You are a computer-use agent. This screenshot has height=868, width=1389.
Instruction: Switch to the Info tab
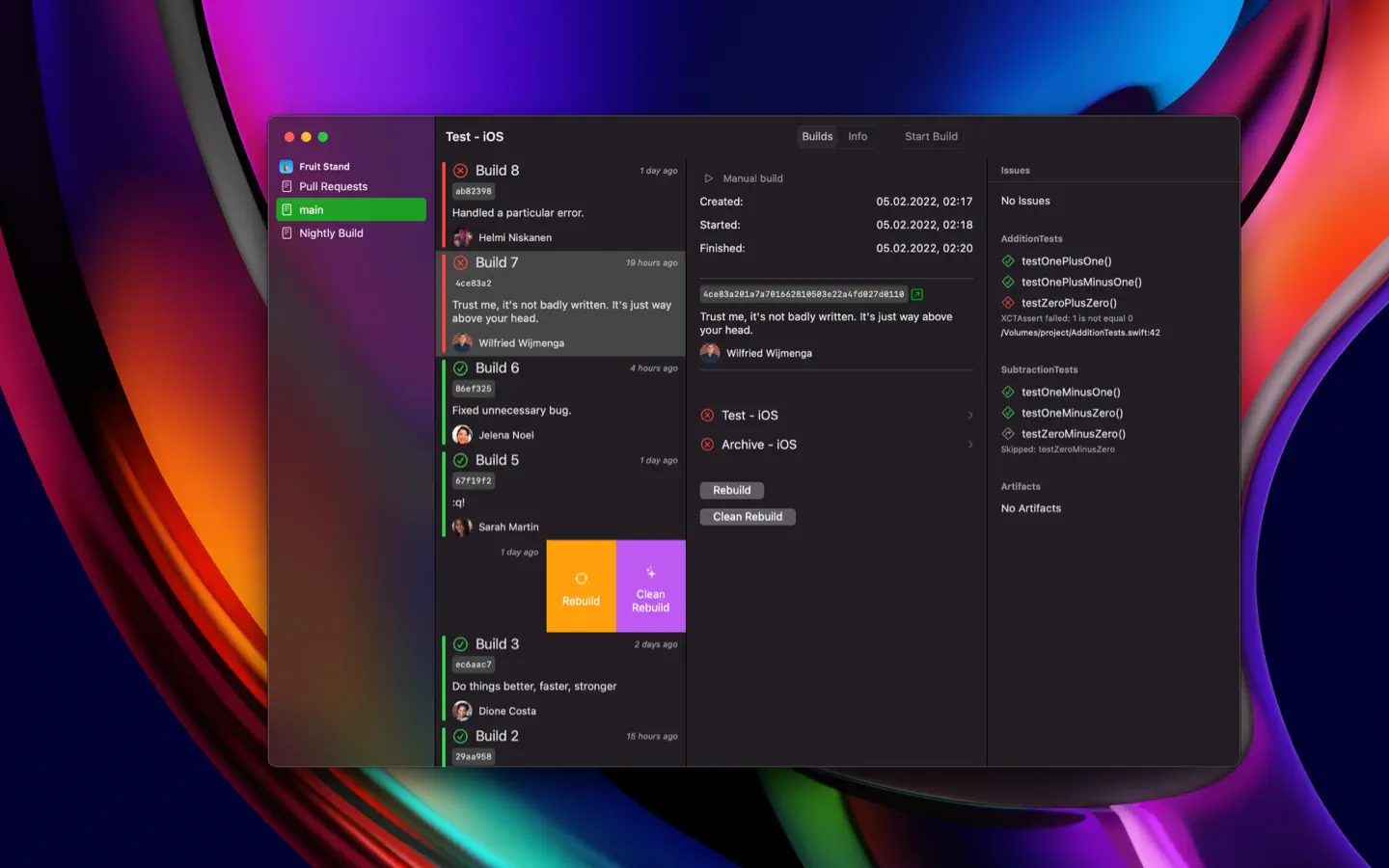click(x=858, y=137)
